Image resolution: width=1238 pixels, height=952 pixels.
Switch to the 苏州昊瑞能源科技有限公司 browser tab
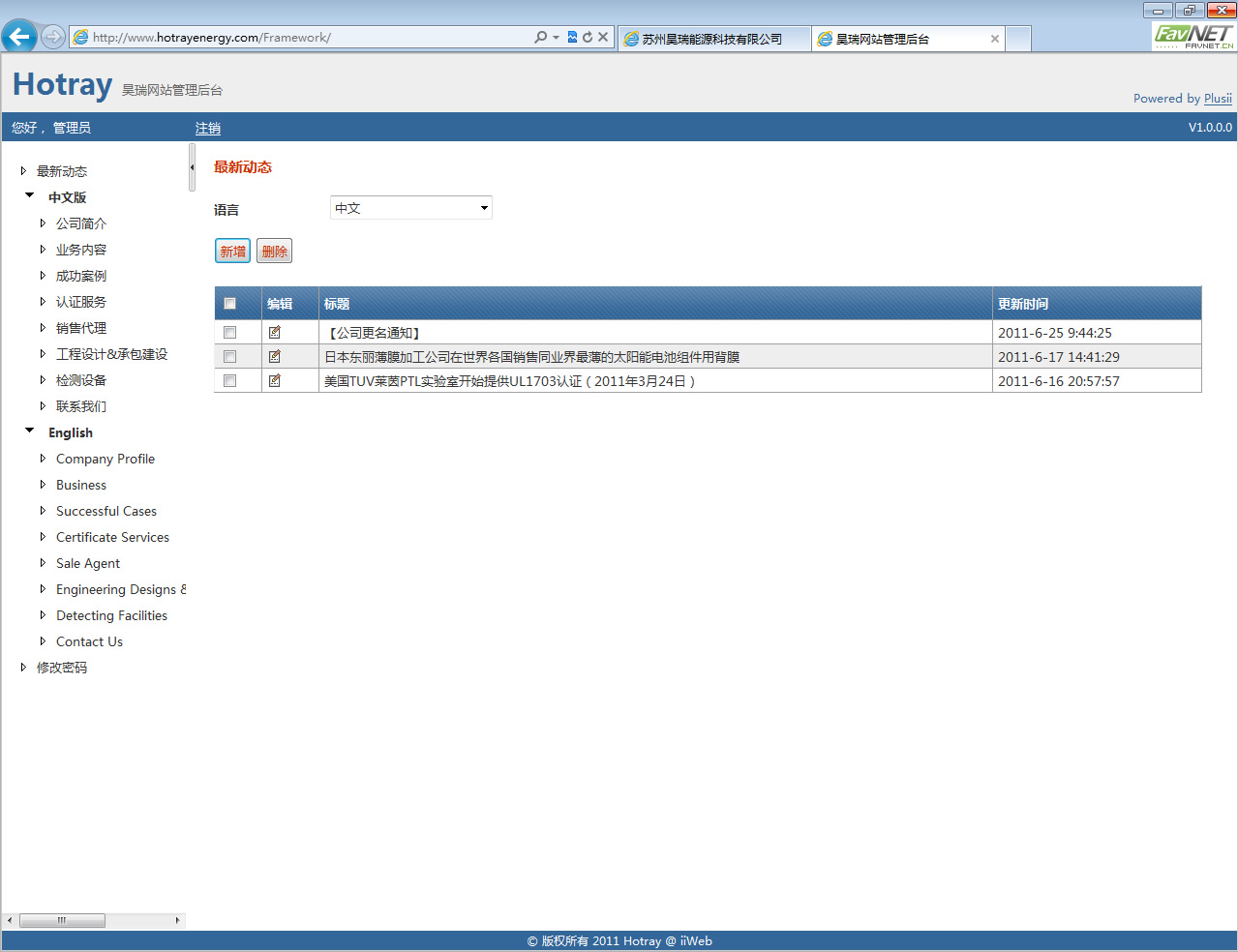click(x=711, y=40)
